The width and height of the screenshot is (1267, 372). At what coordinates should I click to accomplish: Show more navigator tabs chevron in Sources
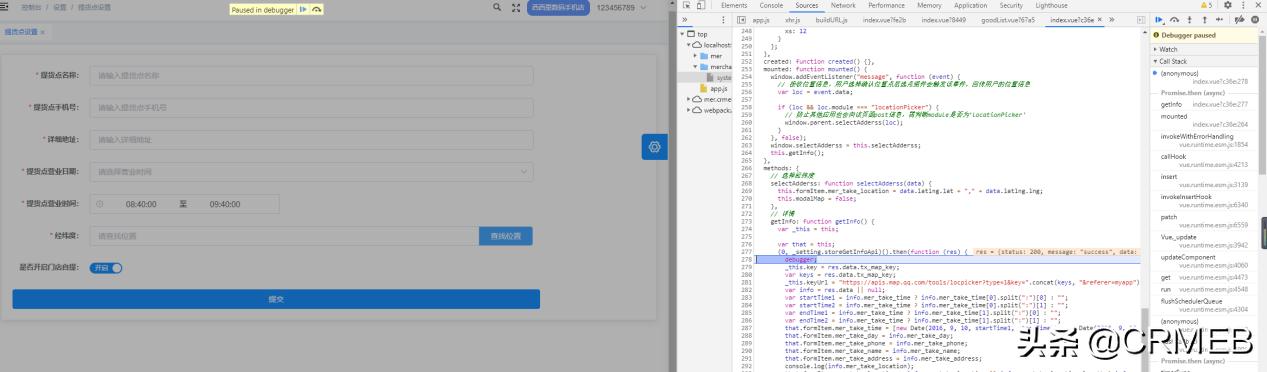[686, 20]
